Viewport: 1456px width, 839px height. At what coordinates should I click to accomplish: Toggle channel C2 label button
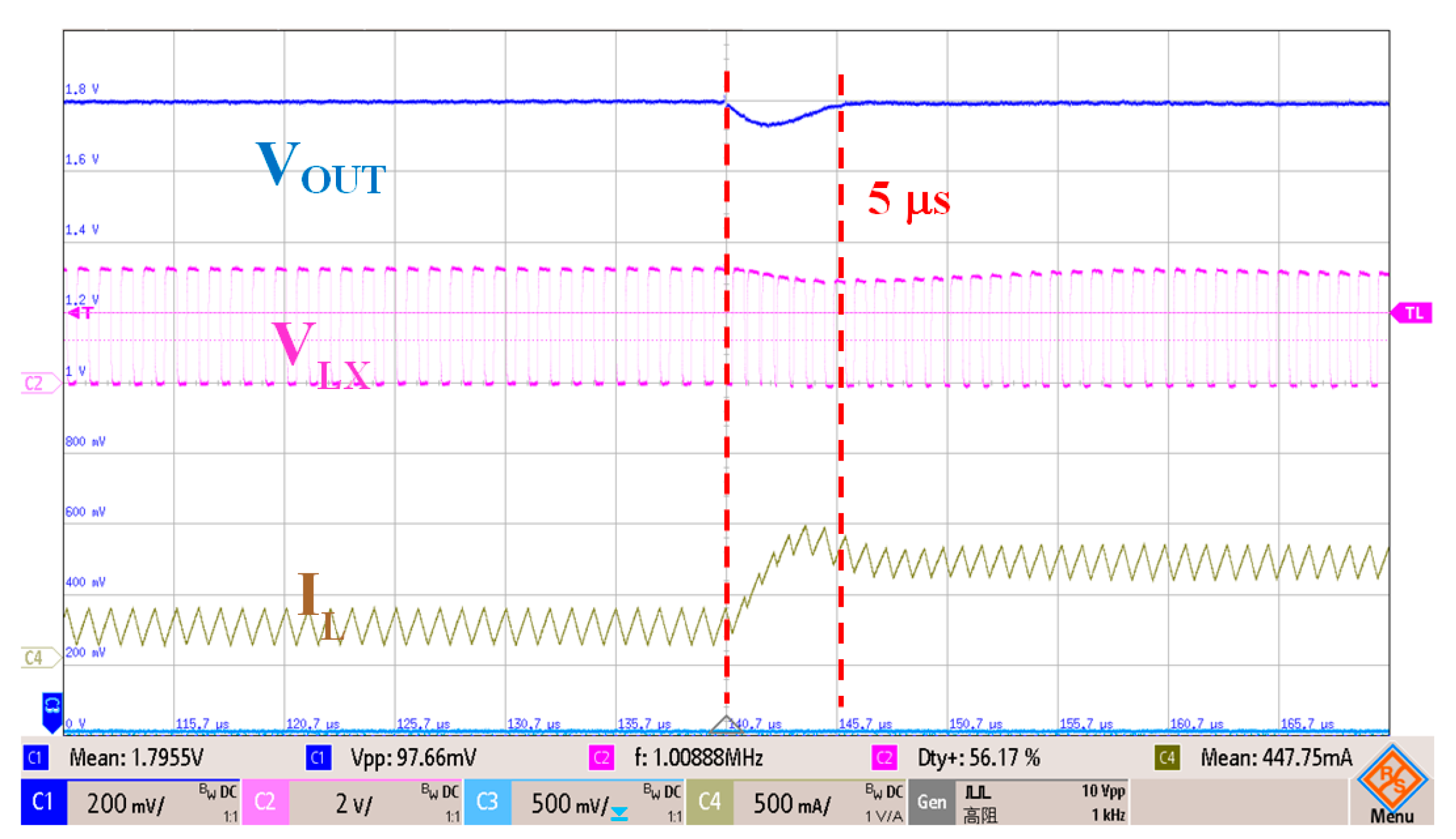coord(266,802)
